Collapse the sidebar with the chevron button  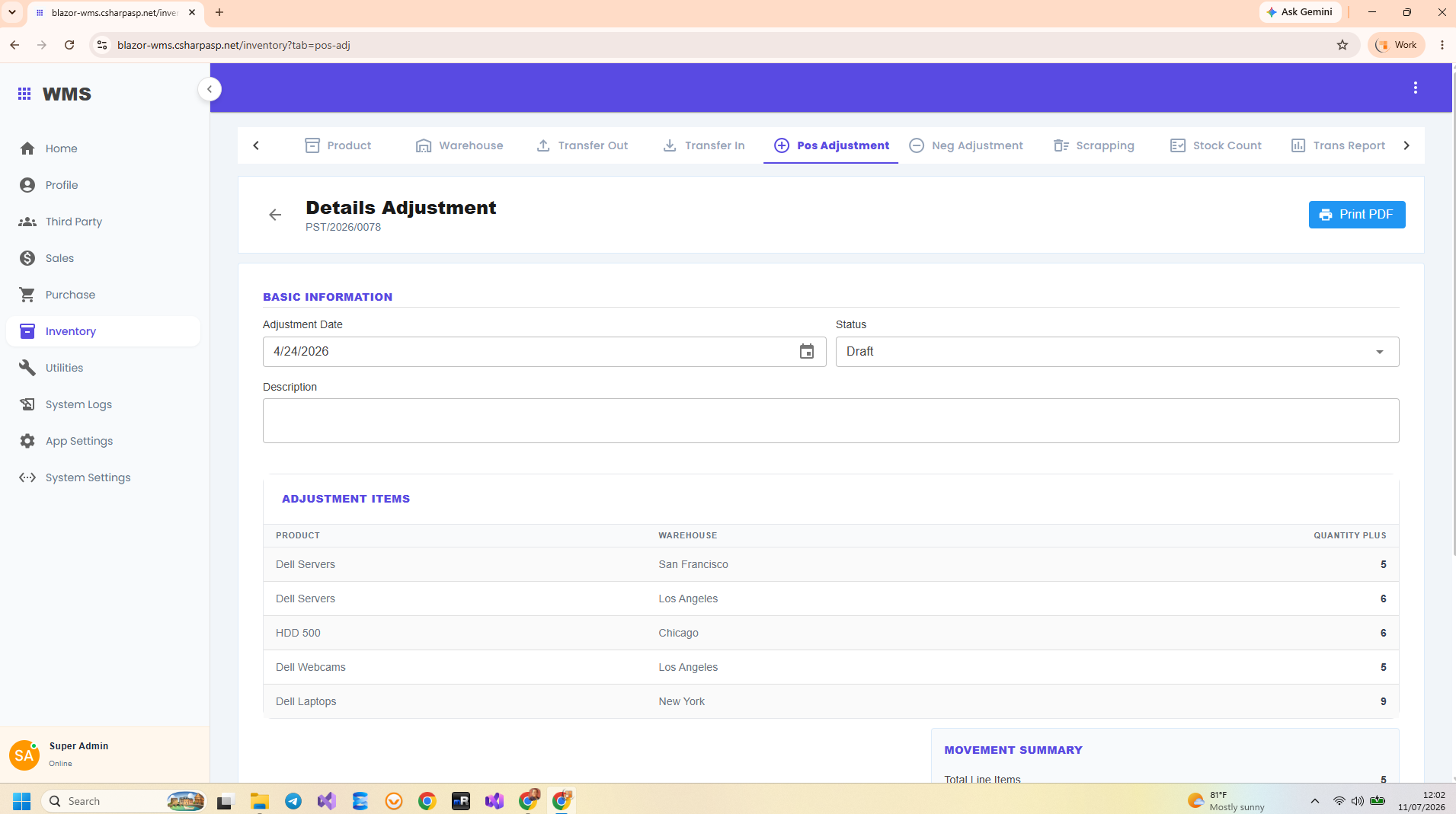[x=210, y=89]
